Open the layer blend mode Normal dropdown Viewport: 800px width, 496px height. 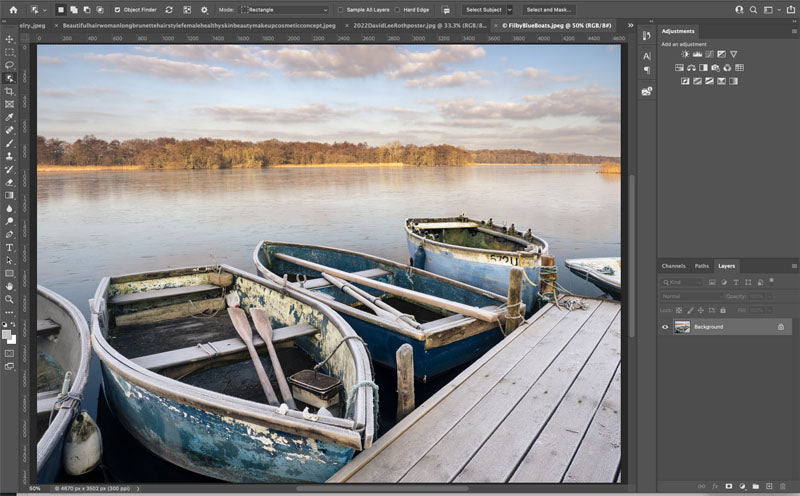click(690, 297)
